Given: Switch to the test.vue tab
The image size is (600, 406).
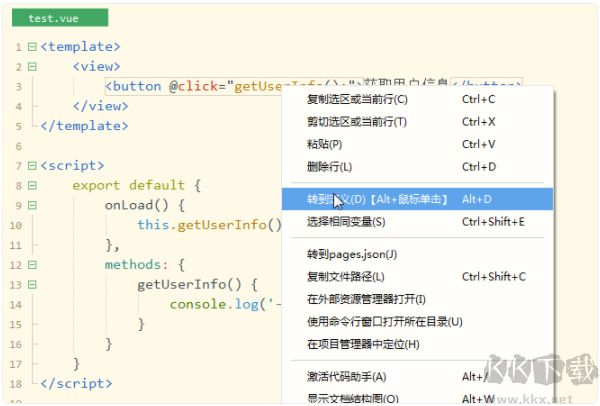Looking at the screenshot, I should point(55,18).
